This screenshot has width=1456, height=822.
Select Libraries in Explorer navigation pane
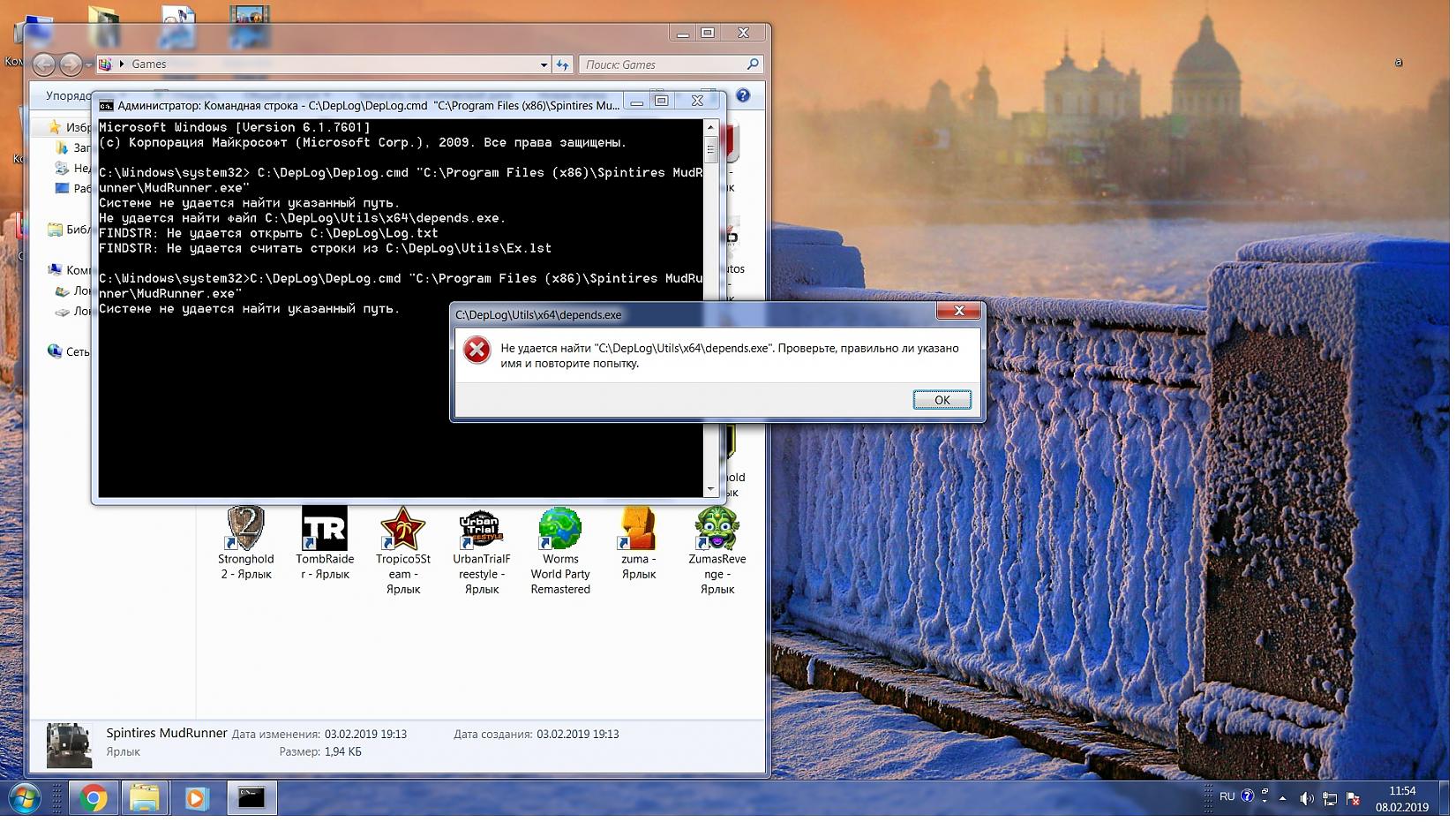(x=71, y=230)
